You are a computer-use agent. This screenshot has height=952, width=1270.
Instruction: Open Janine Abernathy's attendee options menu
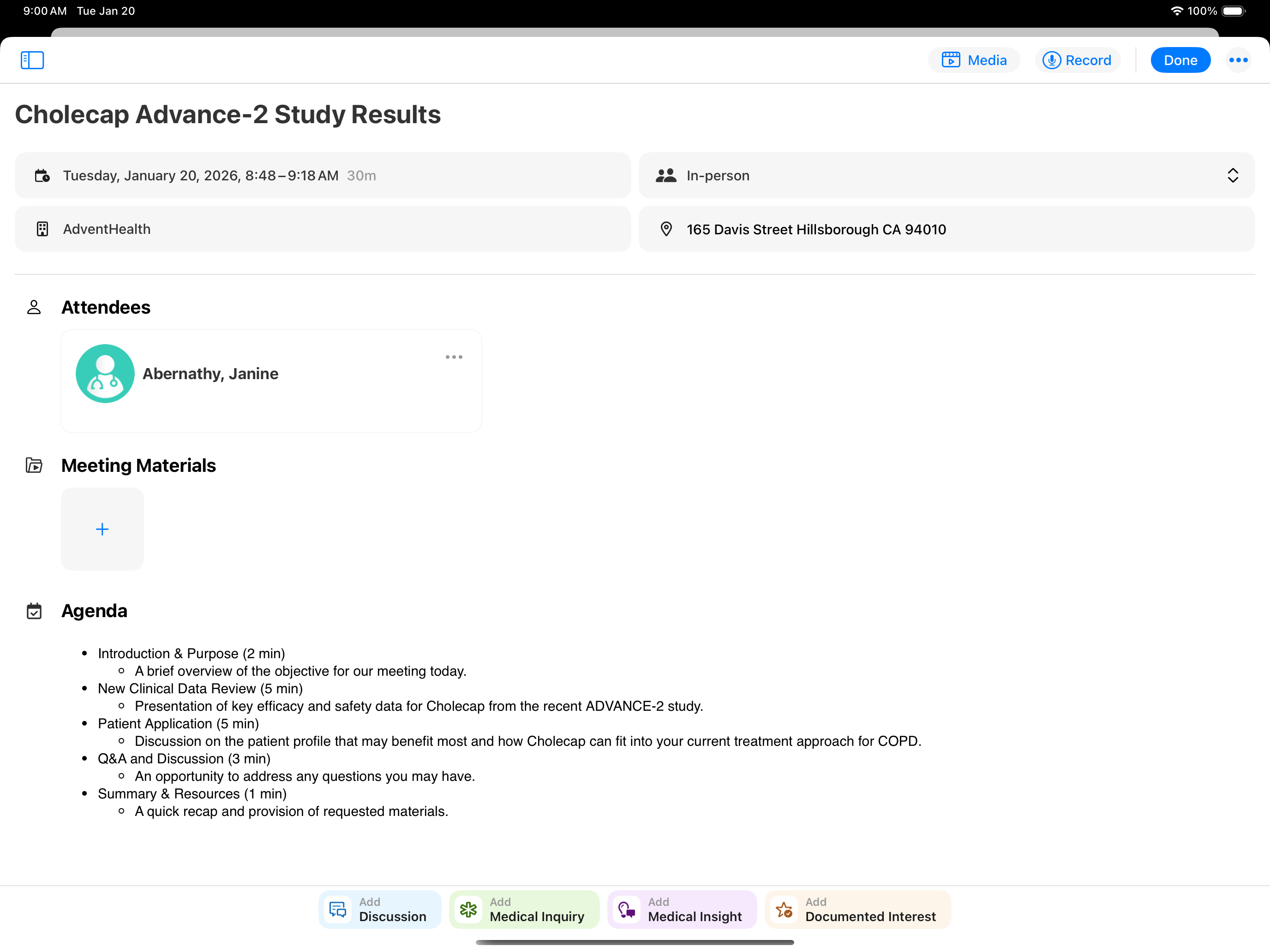pos(454,357)
